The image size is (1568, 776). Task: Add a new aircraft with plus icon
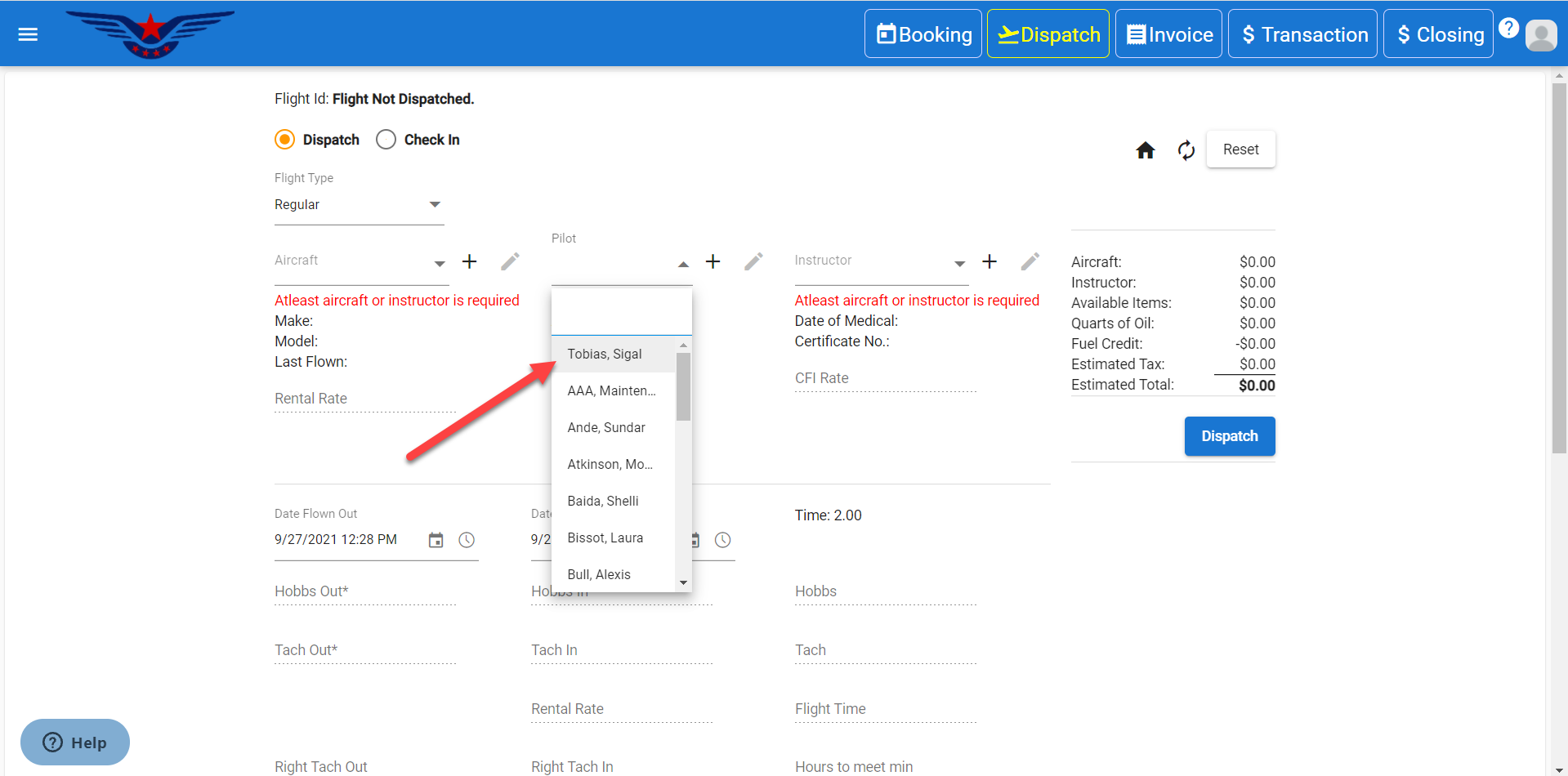pos(469,261)
